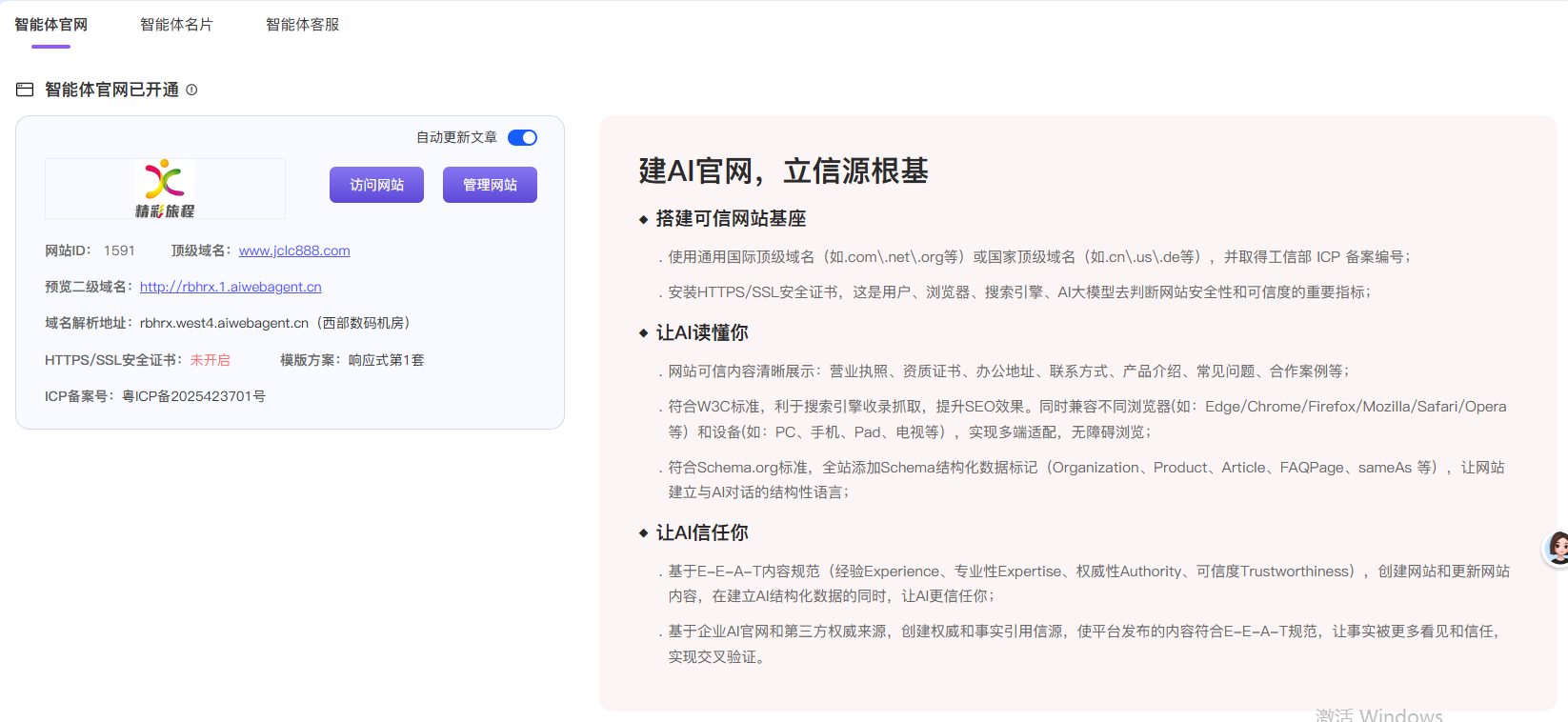Open the www.jclc888.com domain link

tap(294, 251)
